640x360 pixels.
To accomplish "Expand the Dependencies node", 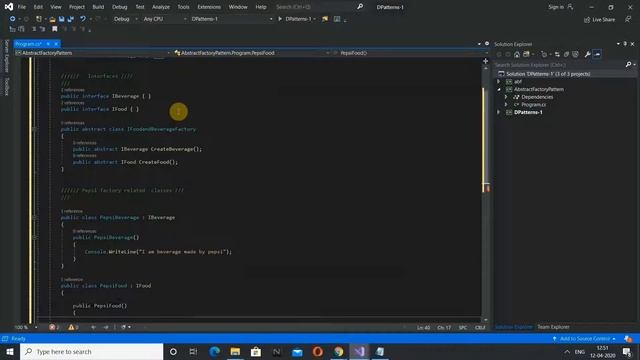I will click(x=506, y=97).
